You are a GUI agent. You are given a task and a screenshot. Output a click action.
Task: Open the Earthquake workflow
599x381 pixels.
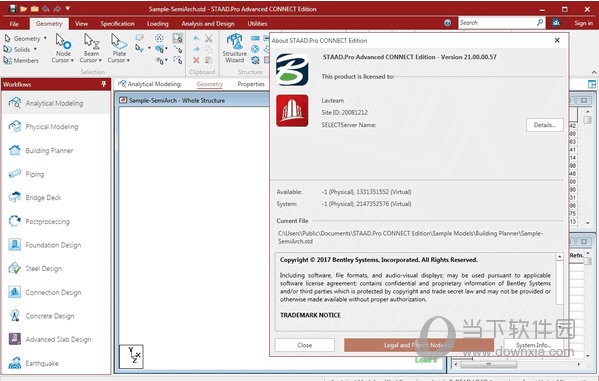pyautogui.click(x=56, y=363)
